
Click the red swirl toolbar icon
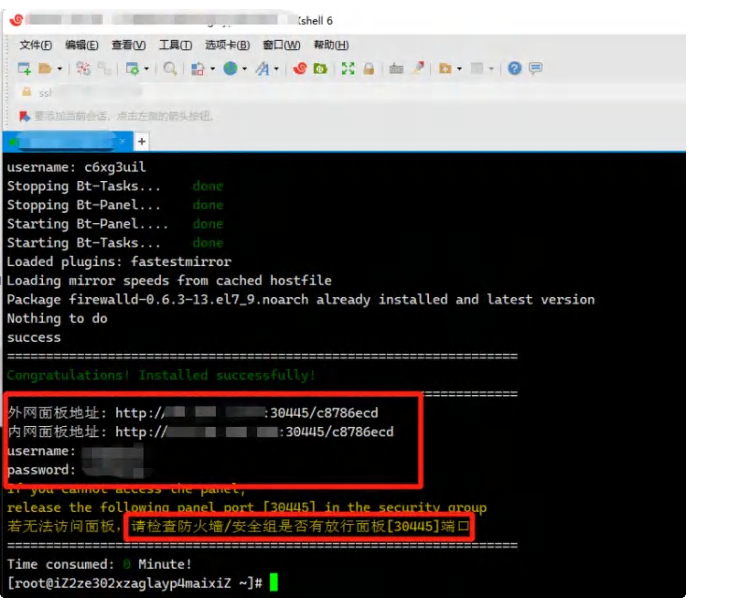pyautogui.click(x=300, y=68)
